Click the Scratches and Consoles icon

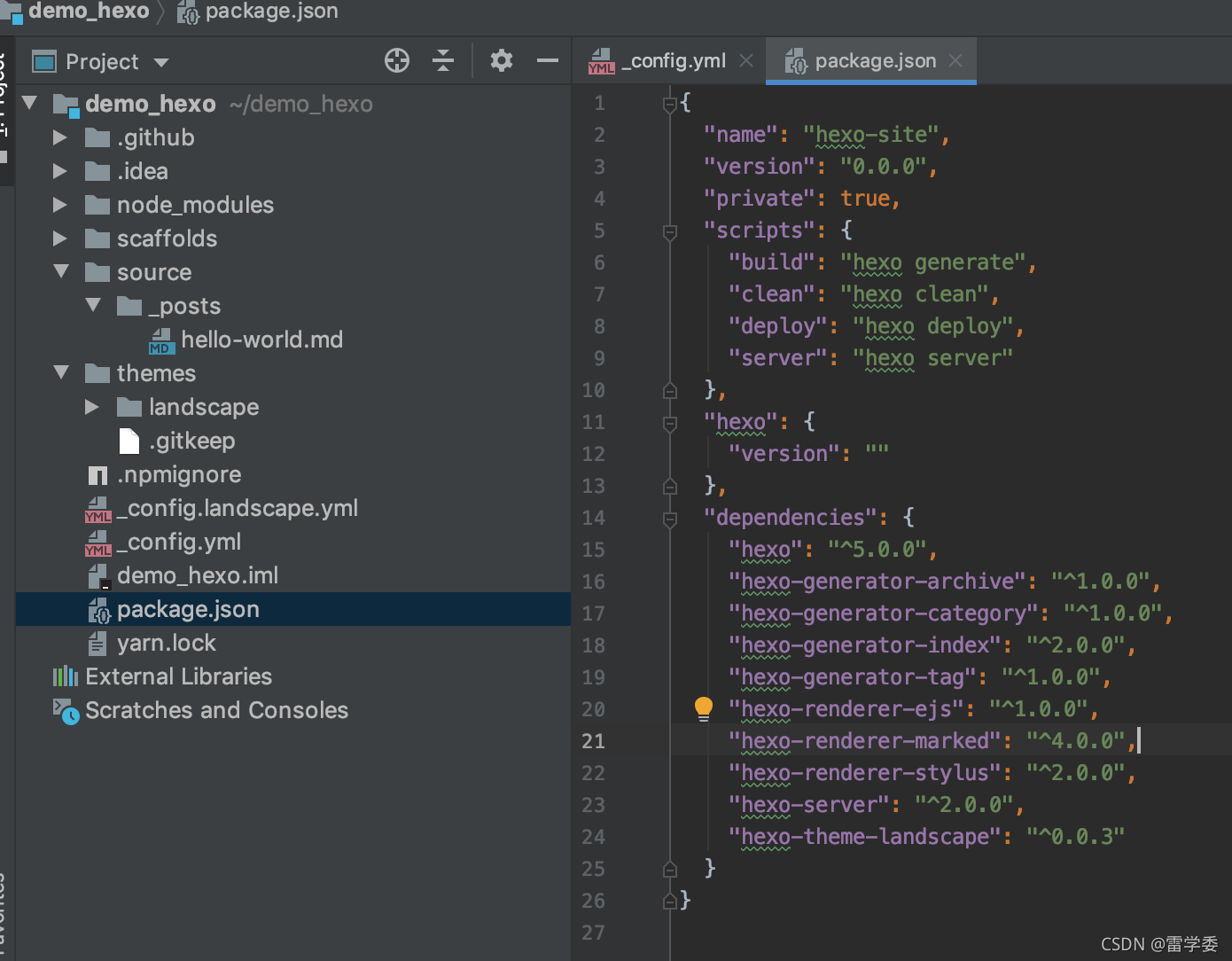point(66,711)
